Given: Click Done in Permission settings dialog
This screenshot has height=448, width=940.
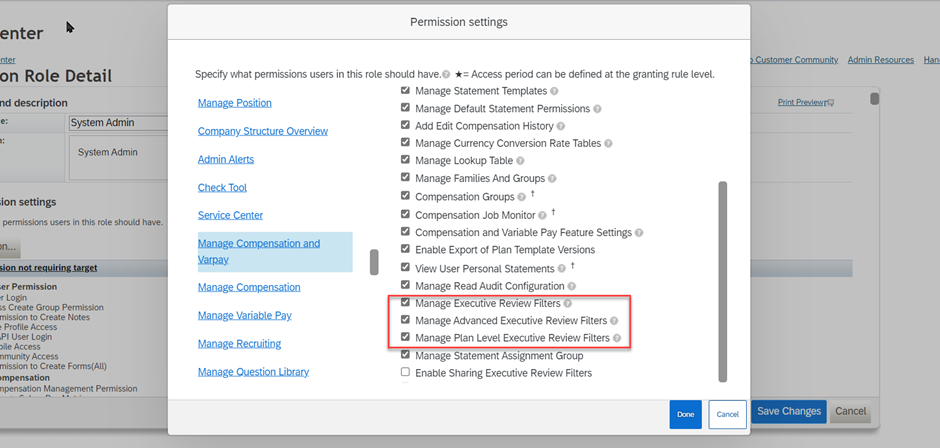Looking at the screenshot, I should (x=685, y=414).
